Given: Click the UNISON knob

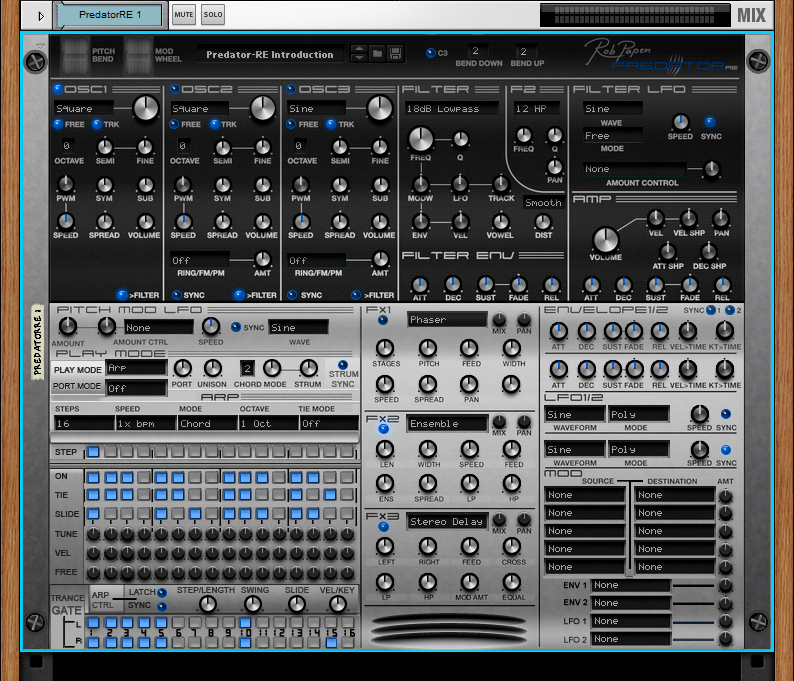Looking at the screenshot, I should [x=212, y=368].
